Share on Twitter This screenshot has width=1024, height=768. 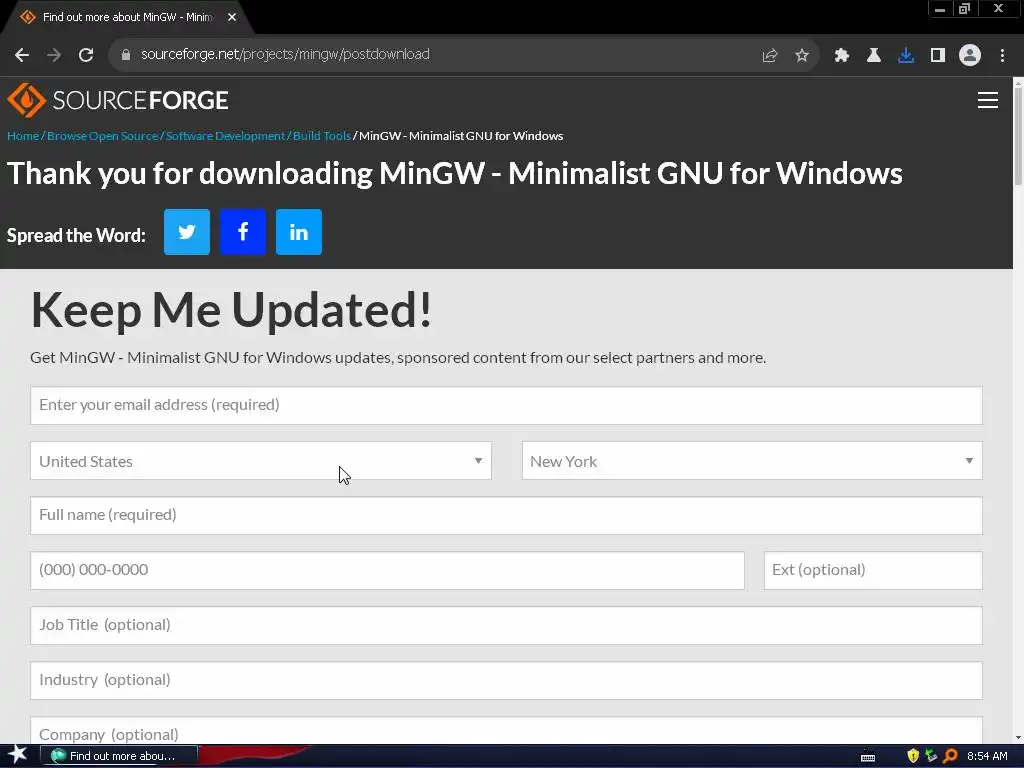(x=187, y=232)
